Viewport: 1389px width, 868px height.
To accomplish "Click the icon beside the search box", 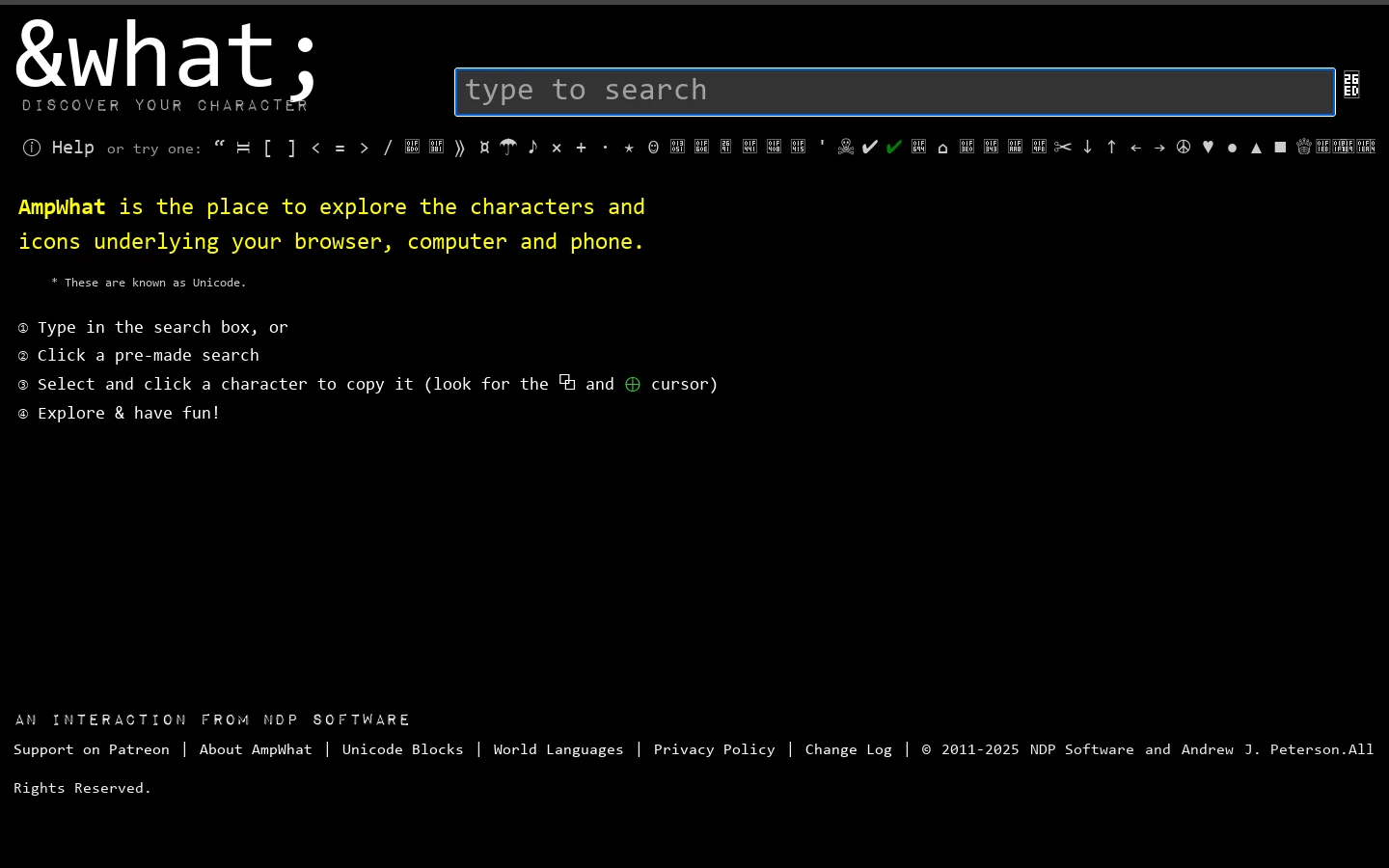I will click(1351, 85).
